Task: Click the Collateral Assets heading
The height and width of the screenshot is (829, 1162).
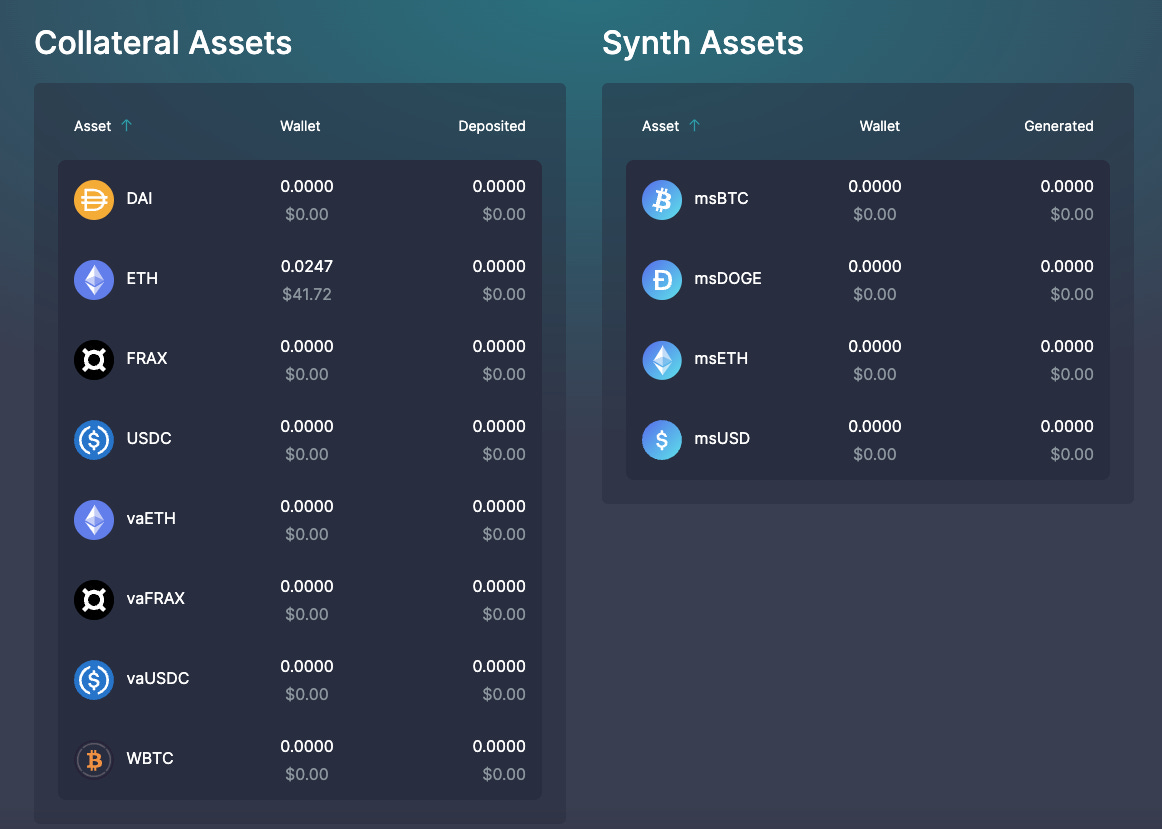Action: pyautogui.click(x=163, y=43)
